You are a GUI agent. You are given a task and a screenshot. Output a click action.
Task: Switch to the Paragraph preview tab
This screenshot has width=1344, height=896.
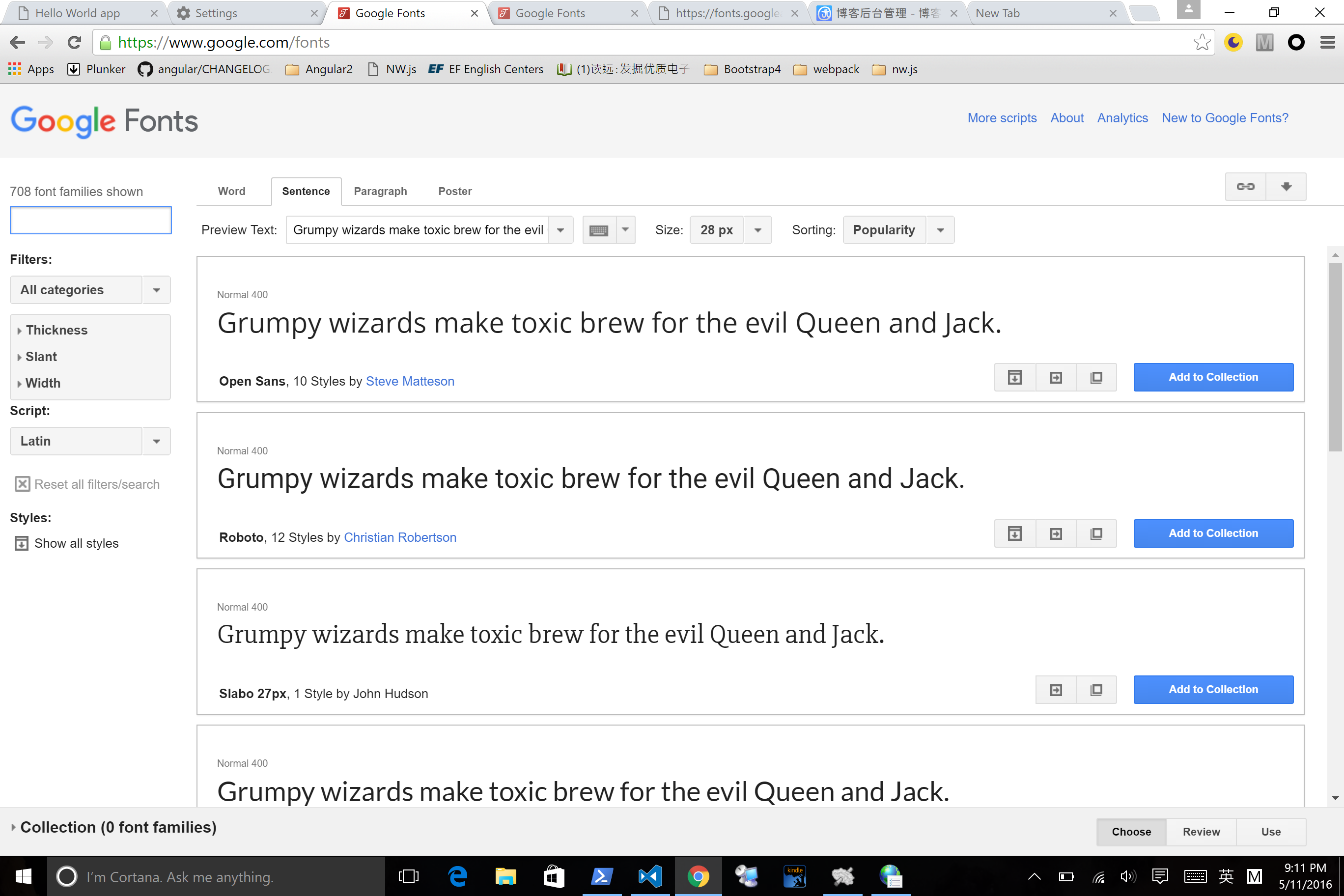point(380,191)
